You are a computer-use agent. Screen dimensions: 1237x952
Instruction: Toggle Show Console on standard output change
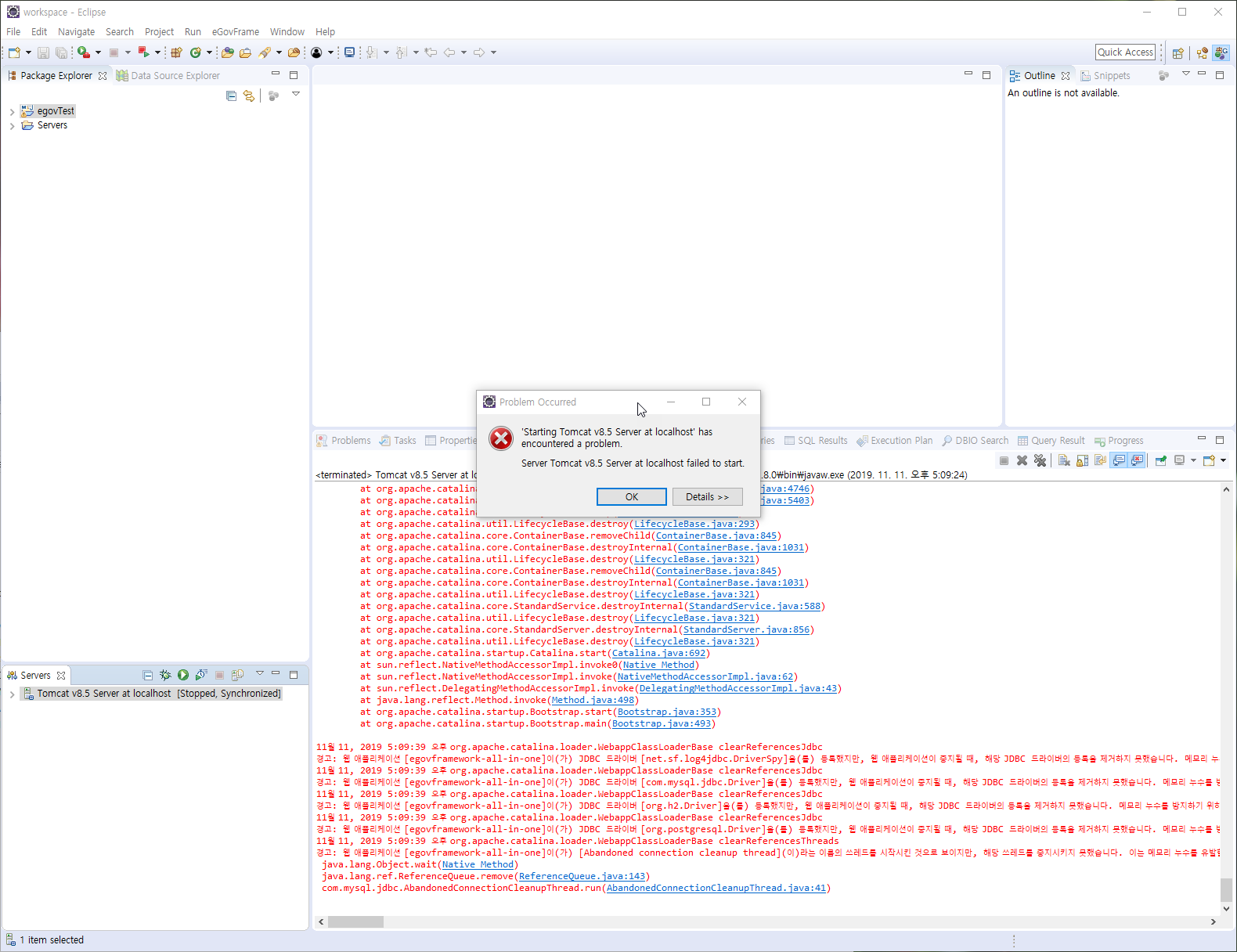(1119, 460)
